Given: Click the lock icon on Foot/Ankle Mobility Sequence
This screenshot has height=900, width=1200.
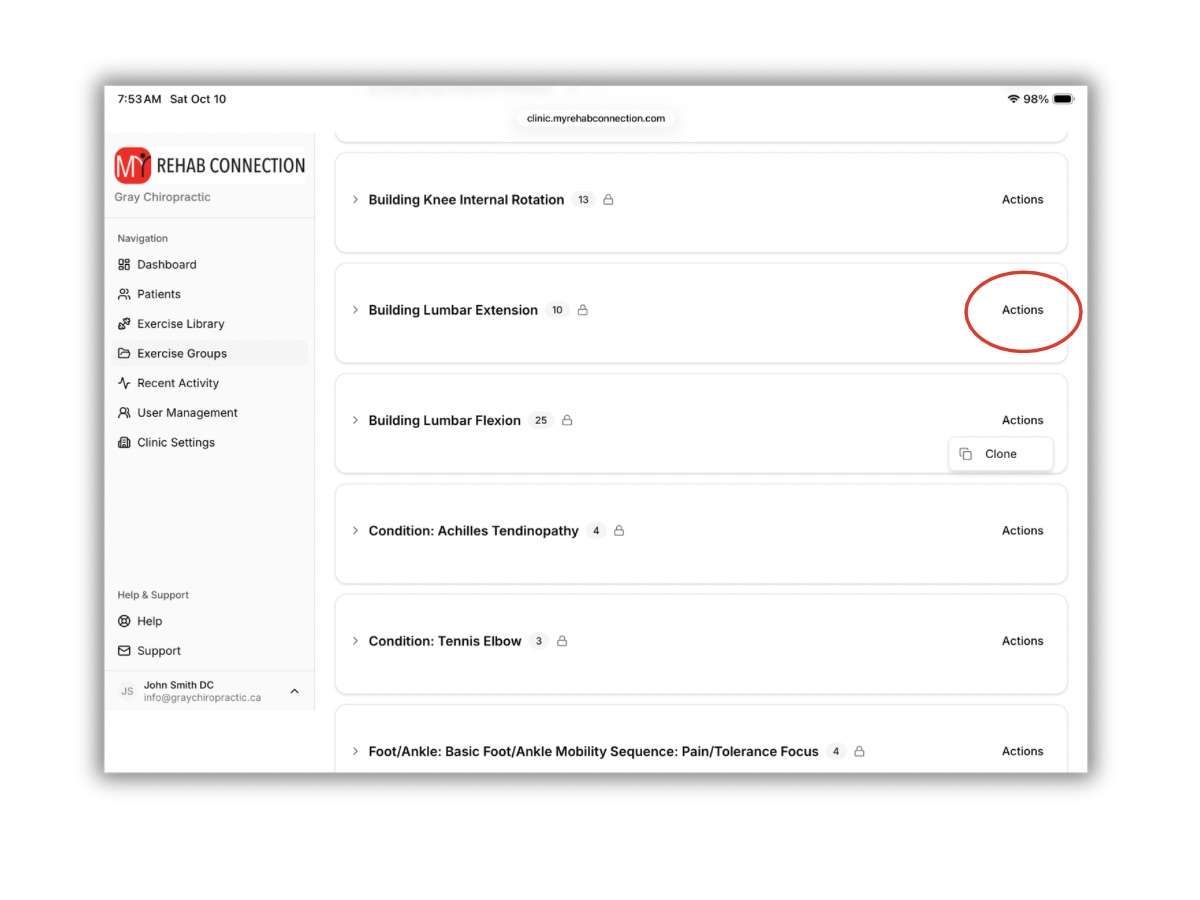Looking at the screenshot, I should [859, 751].
